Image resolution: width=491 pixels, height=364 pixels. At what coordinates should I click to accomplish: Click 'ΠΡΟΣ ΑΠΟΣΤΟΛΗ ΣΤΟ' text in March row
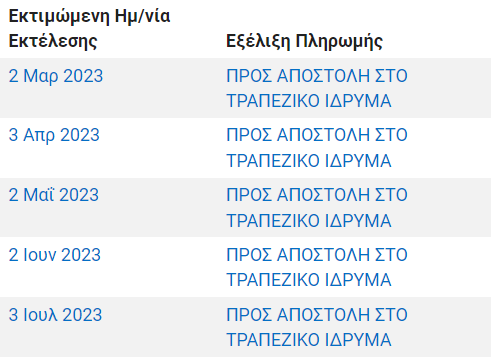point(317,76)
